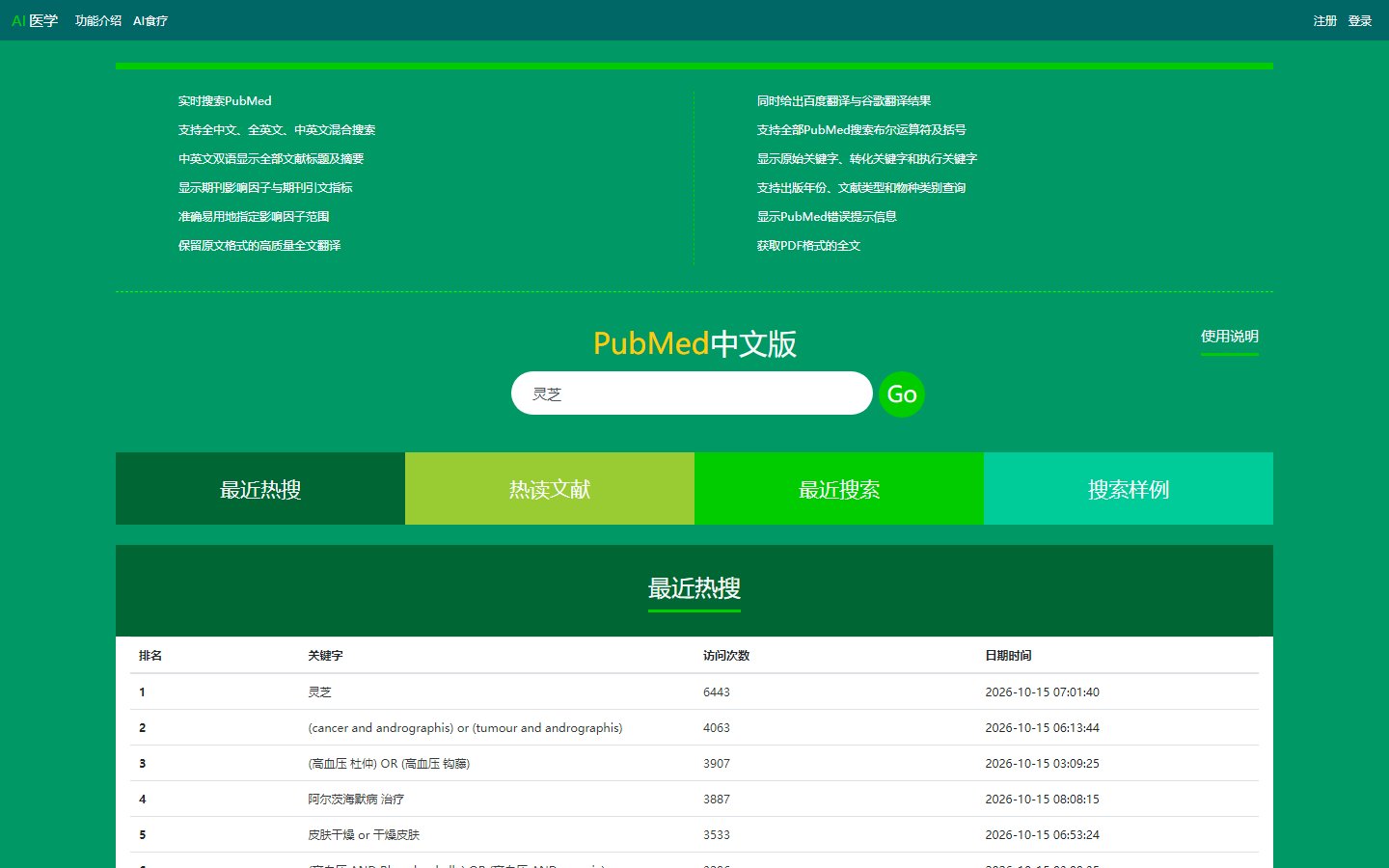Viewport: 1389px width, 868px height.
Task: Open the 使用说明 usage guide link
Action: [1230, 337]
